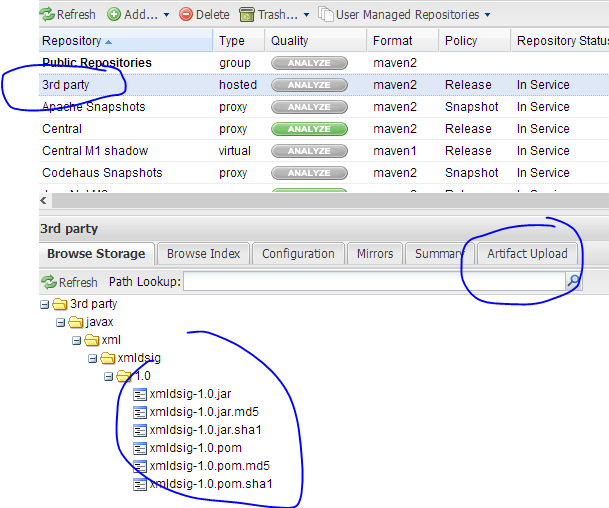Collapse the xmldsig tree node
This screenshot has width=609, height=508.
pyautogui.click(x=92, y=358)
